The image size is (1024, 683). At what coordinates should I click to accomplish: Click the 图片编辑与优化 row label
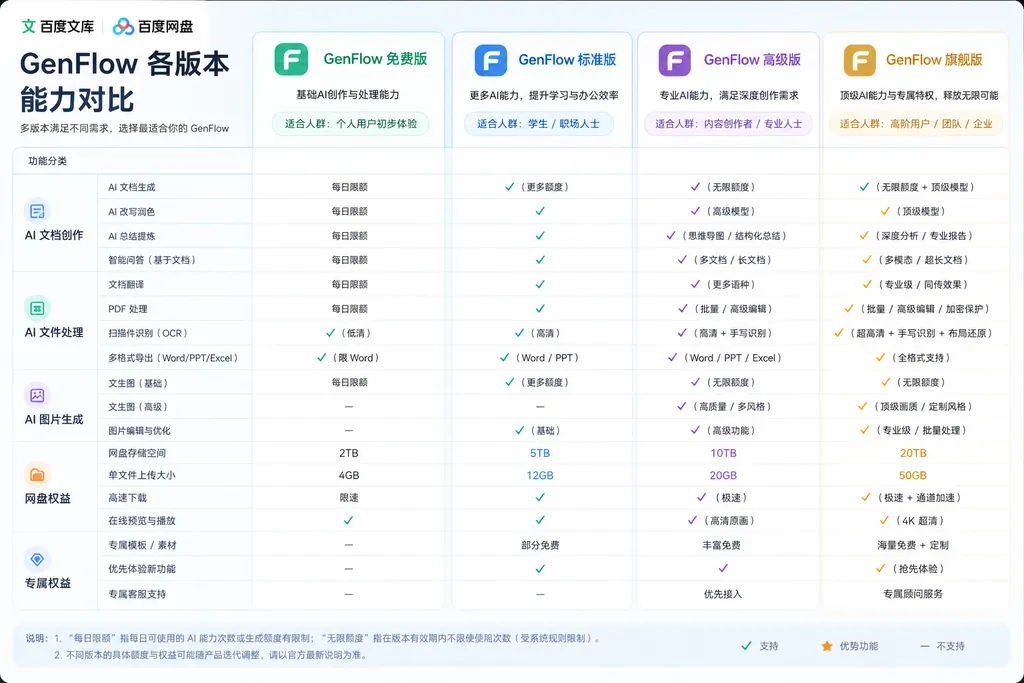coord(139,430)
